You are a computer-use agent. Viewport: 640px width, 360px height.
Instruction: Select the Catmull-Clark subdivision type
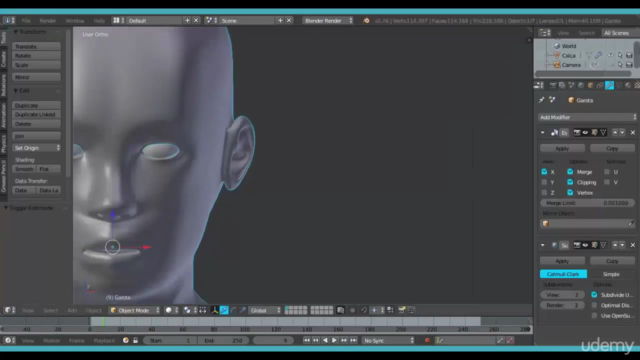(563, 274)
